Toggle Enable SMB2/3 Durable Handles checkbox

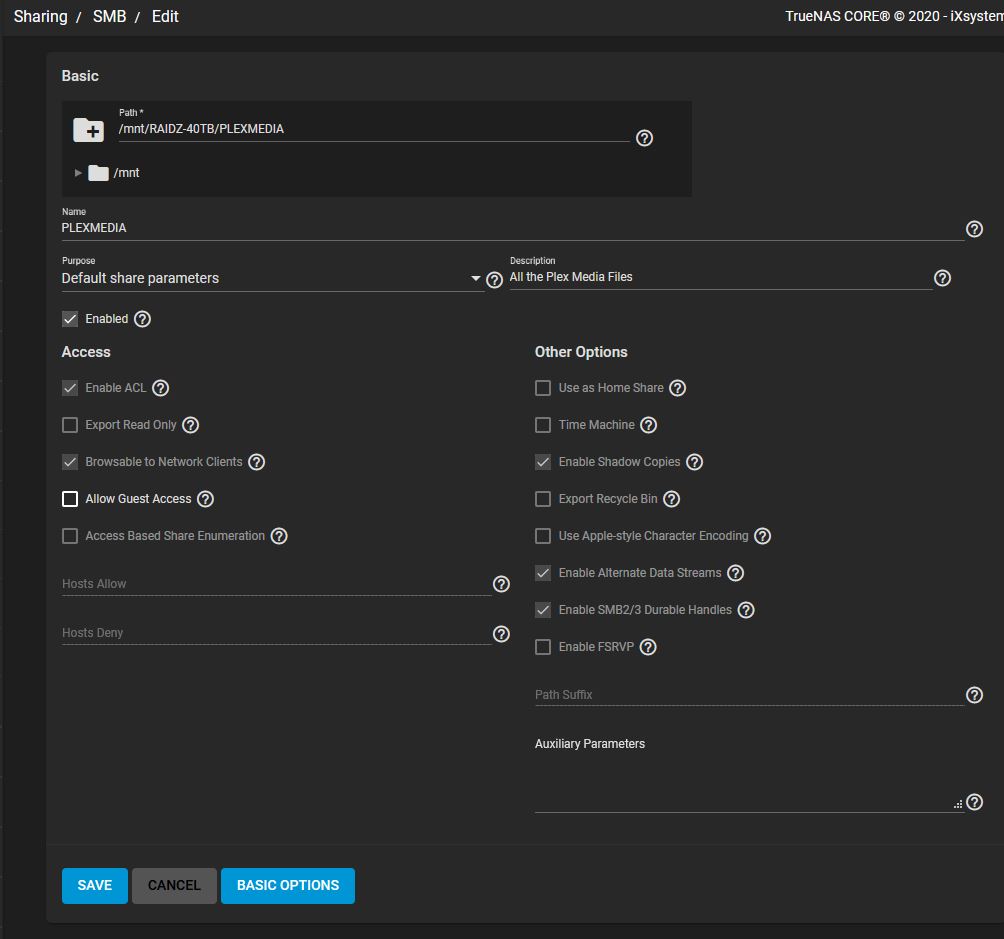coord(543,610)
